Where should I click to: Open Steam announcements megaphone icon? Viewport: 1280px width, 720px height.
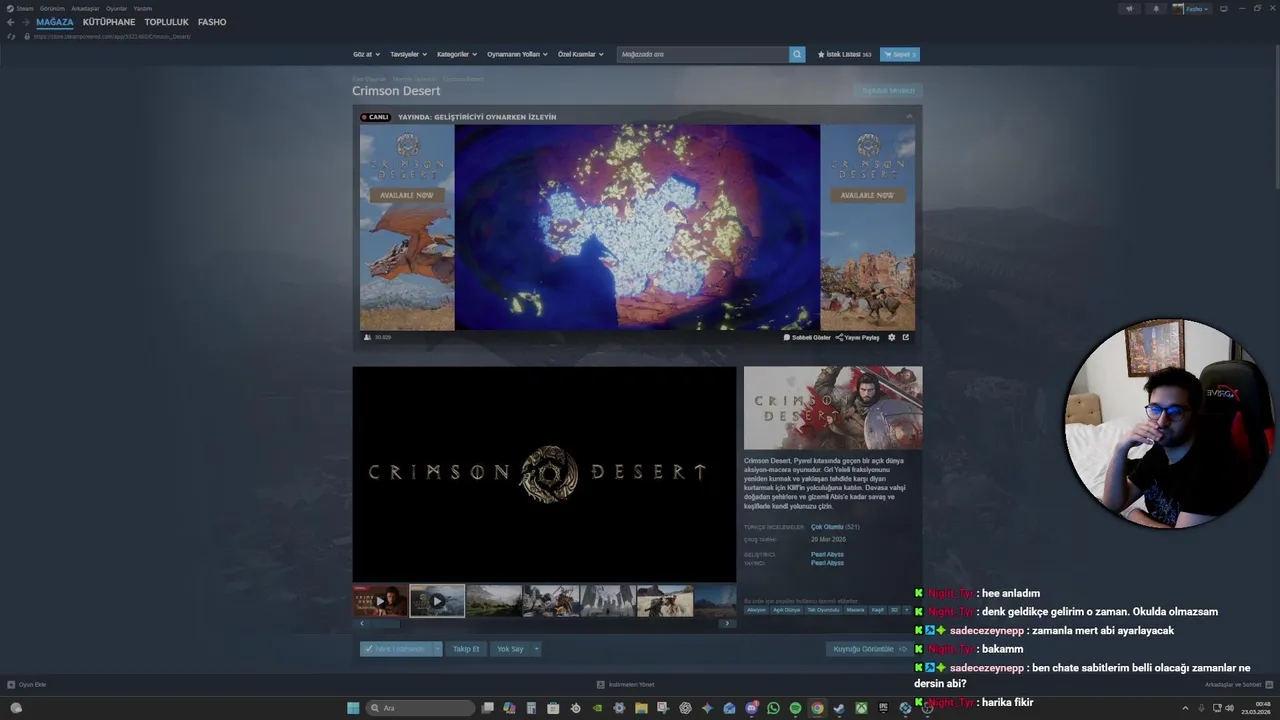1130,8
